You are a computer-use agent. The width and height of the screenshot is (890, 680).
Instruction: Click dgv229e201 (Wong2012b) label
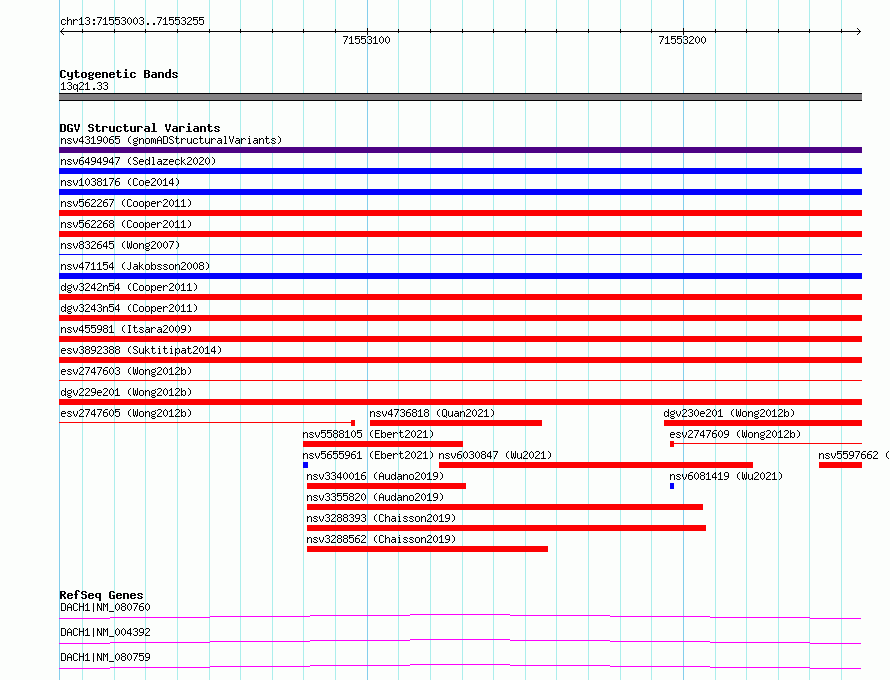pos(126,392)
